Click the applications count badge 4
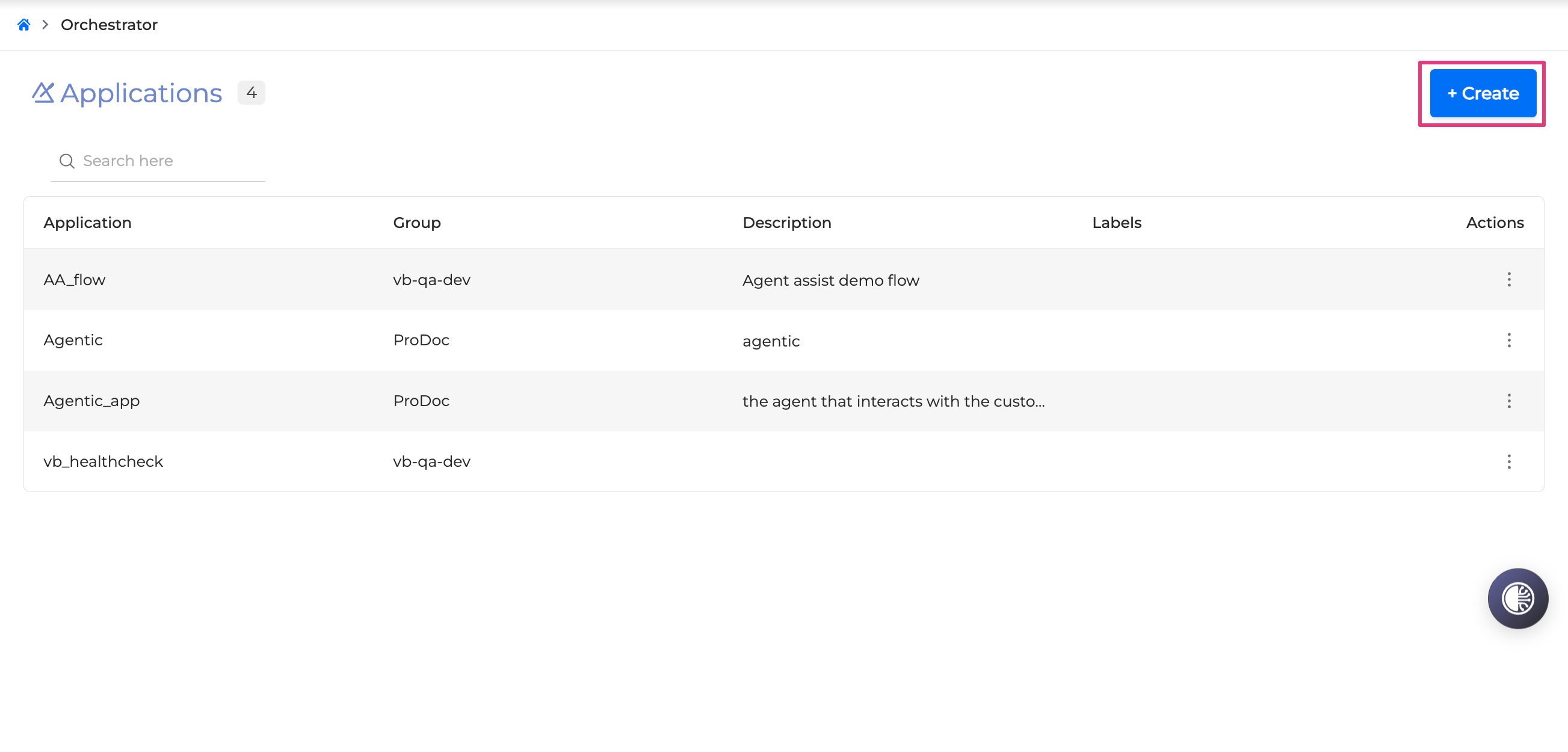 pyautogui.click(x=251, y=93)
